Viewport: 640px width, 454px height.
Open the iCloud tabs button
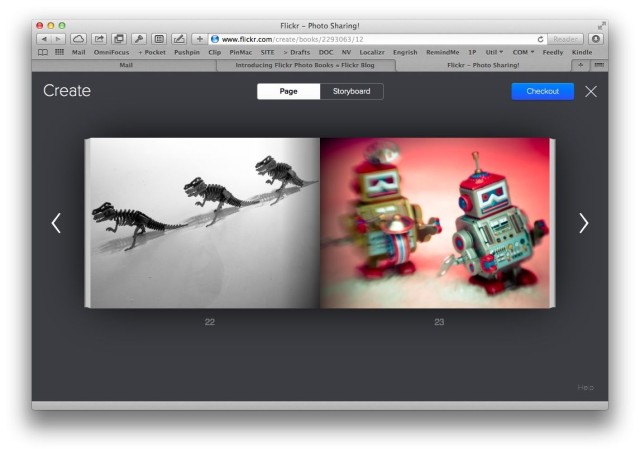[x=78, y=38]
